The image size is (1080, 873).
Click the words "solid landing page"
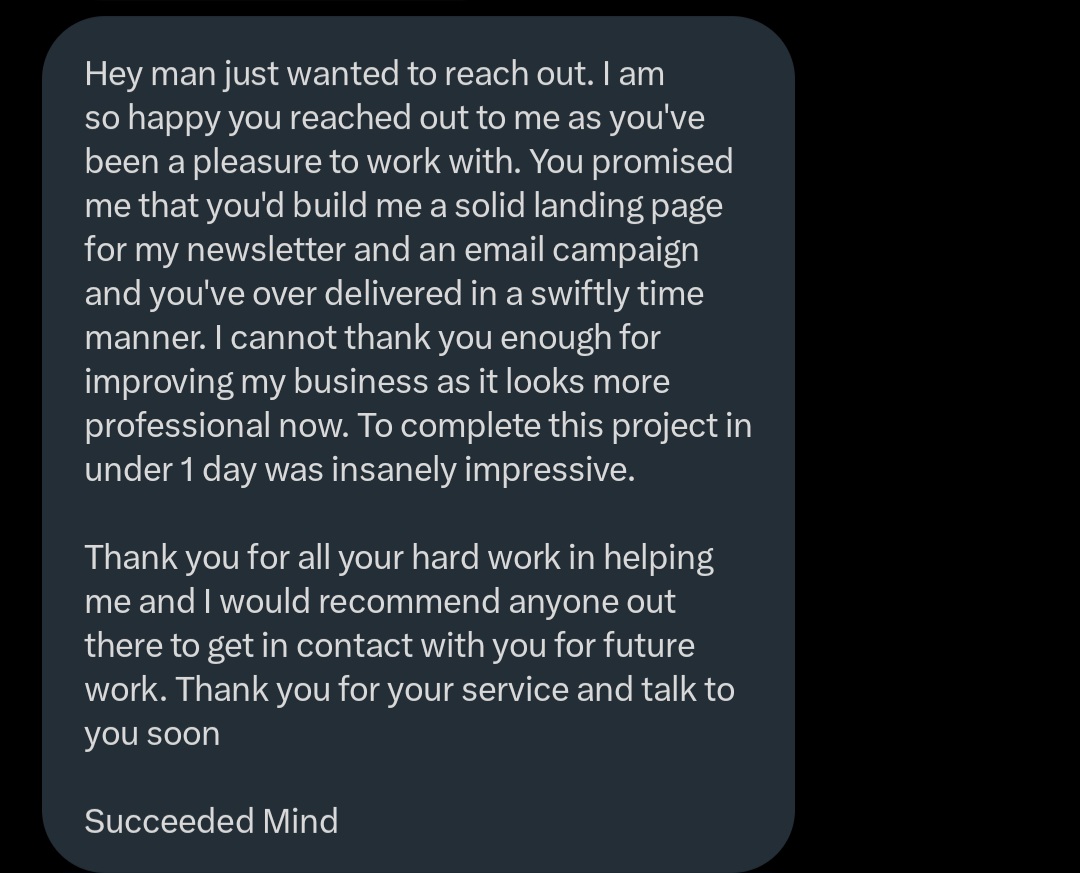(x=588, y=206)
